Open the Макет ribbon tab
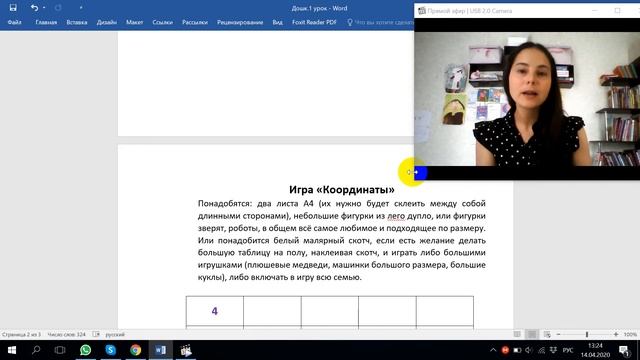This screenshot has width=640, height=360. pyautogui.click(x=134, y=22)
